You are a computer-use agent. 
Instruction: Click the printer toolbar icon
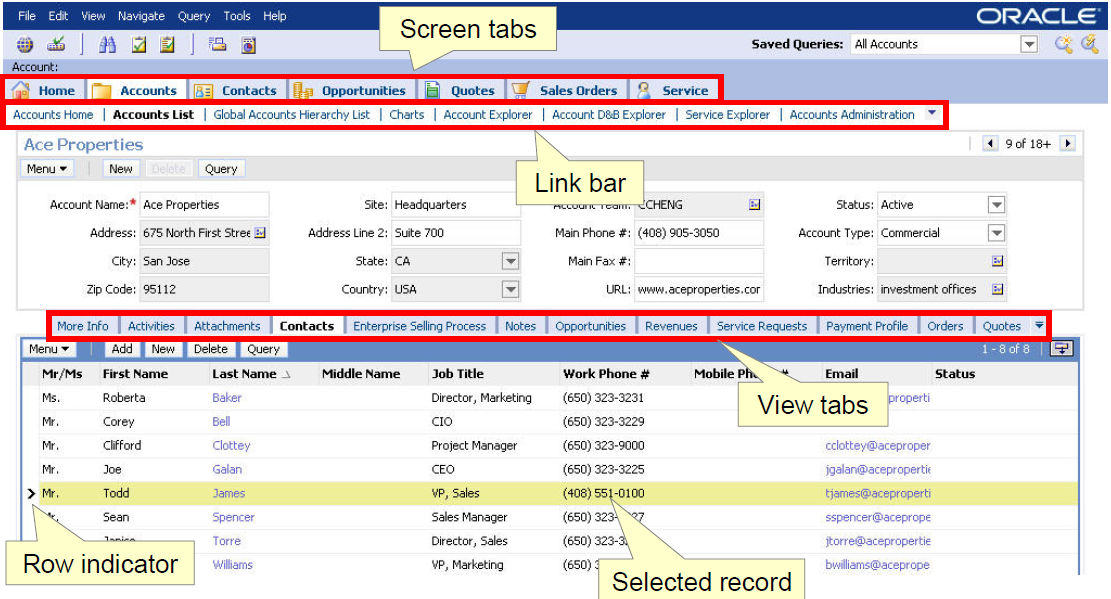tap(218, 45)
